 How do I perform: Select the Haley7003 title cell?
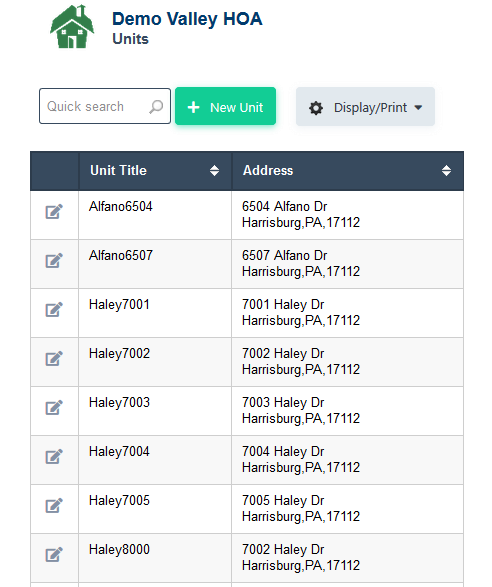click(155, 411)
